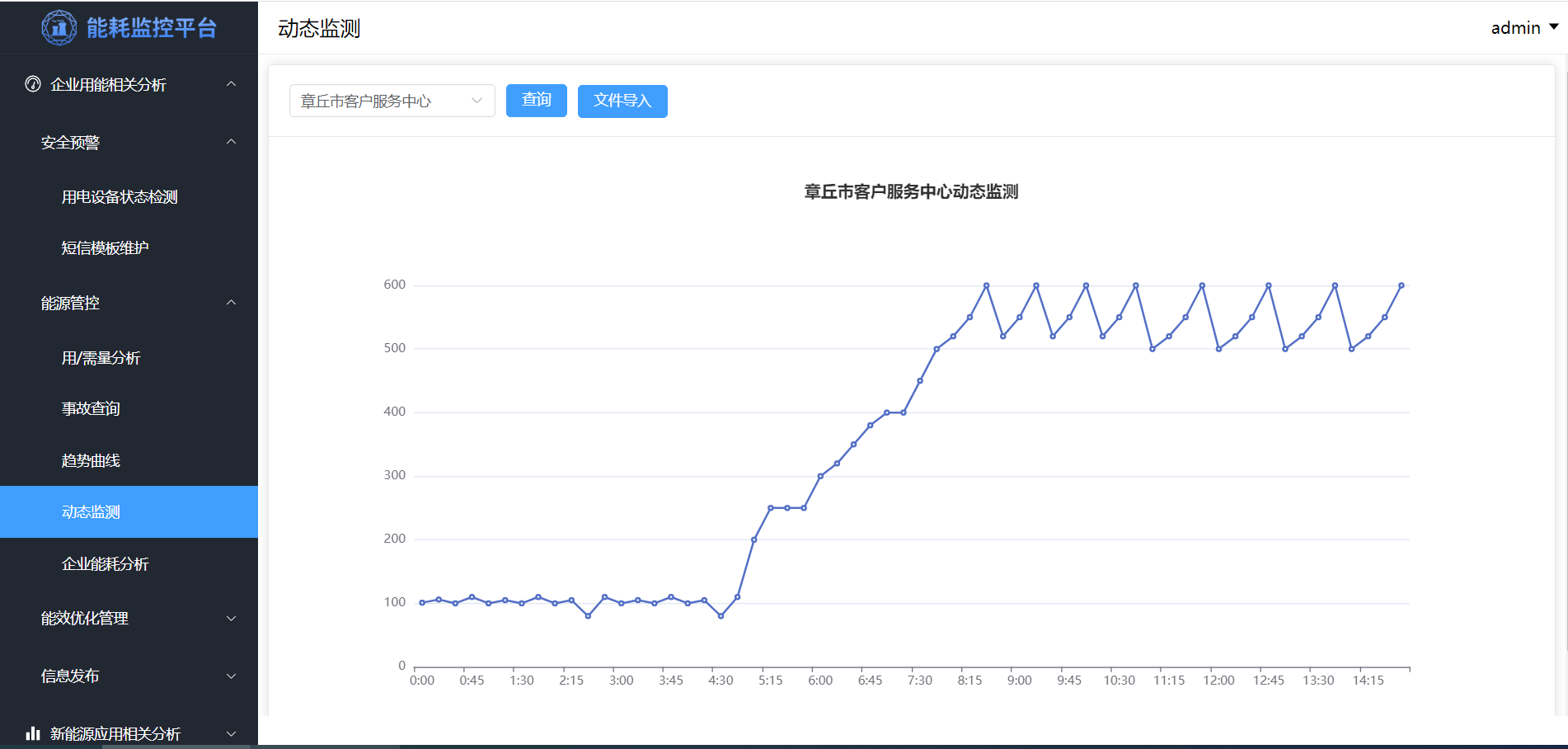The image size is (1568, 749).
Task: Click the admin username label
Action: click(1515, 28)
